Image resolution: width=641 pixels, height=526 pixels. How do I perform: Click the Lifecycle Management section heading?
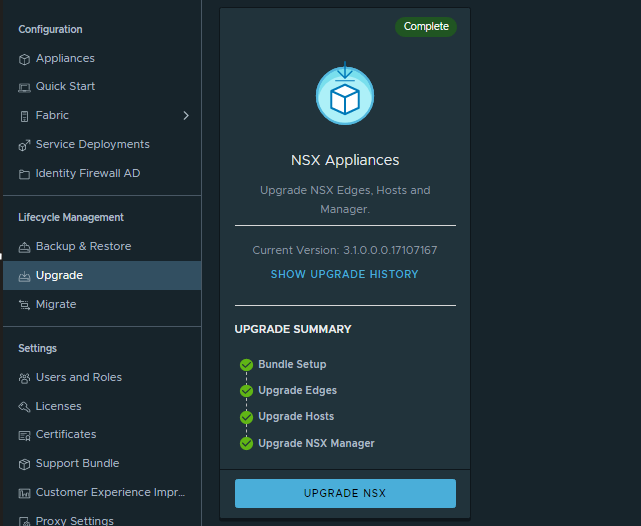[71, 217]
